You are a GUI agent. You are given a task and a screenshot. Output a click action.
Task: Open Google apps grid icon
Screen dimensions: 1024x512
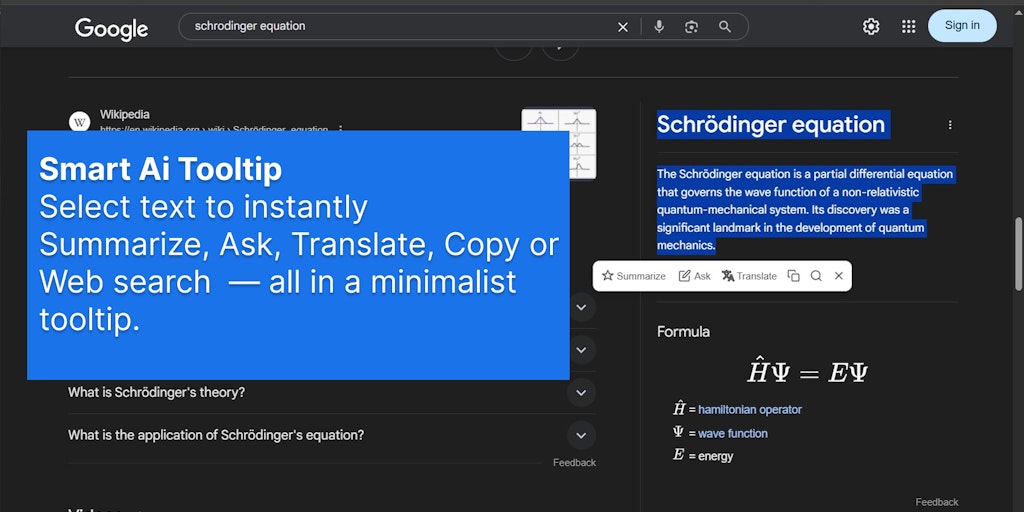[x=908, y=26]
